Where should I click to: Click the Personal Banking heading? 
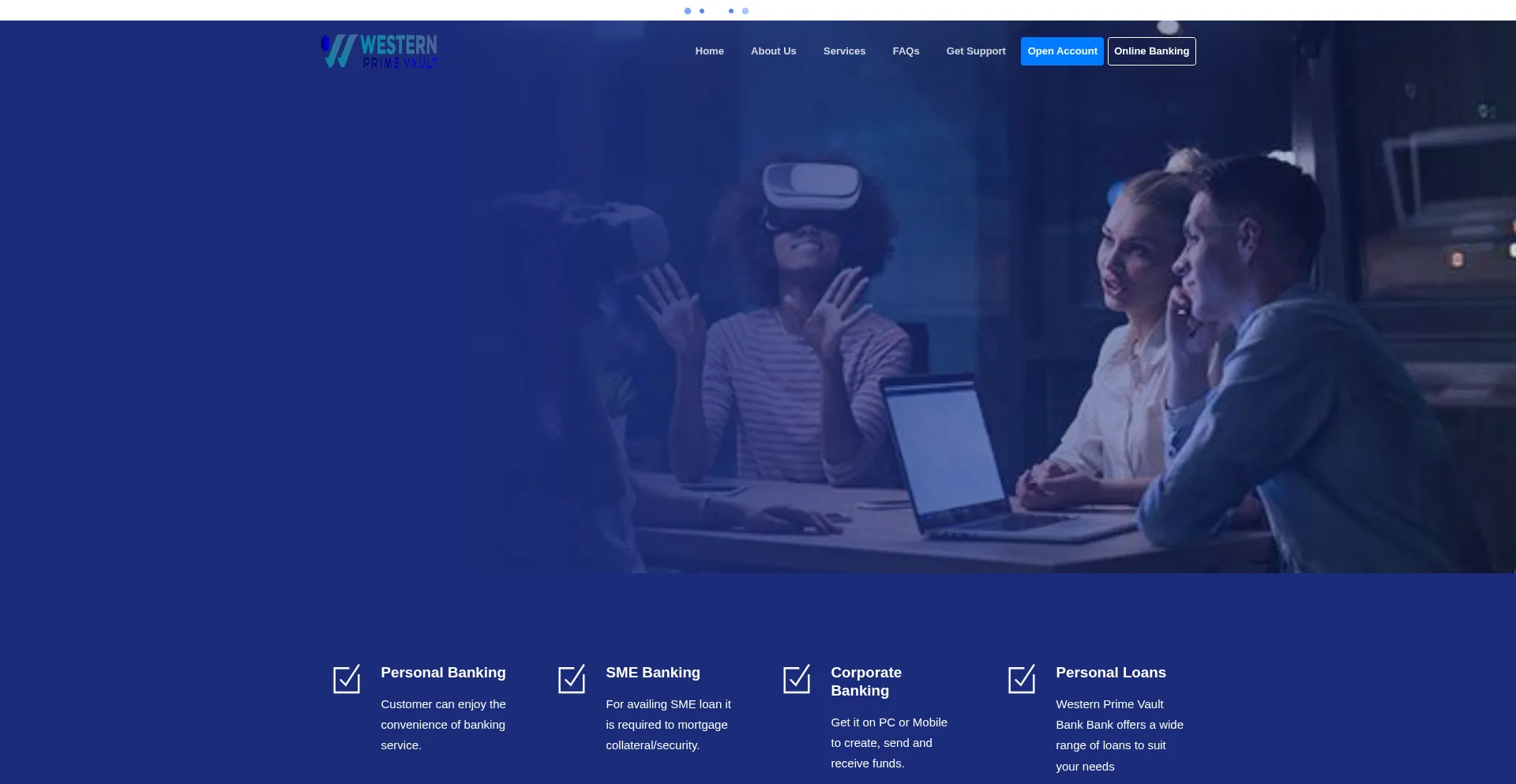pos(443,673)
